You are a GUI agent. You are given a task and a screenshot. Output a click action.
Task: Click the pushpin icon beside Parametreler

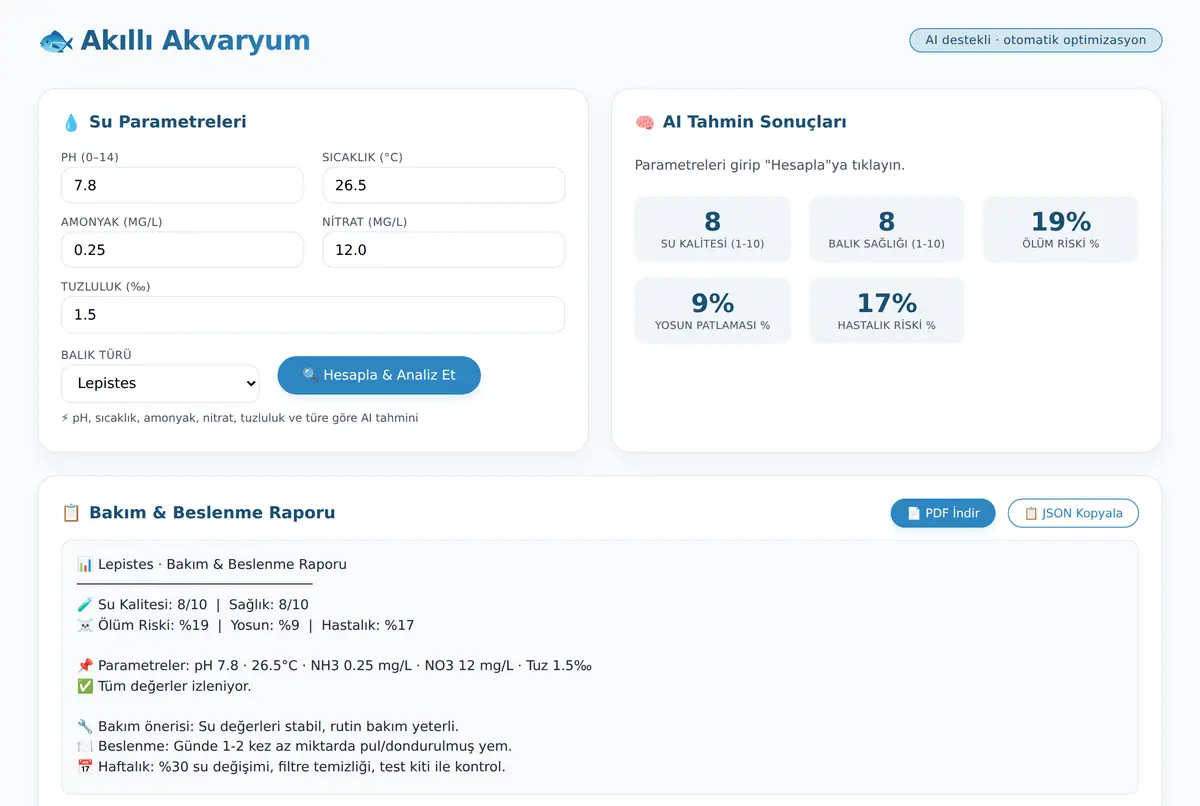pyautogui.click(x=85, y=665)
